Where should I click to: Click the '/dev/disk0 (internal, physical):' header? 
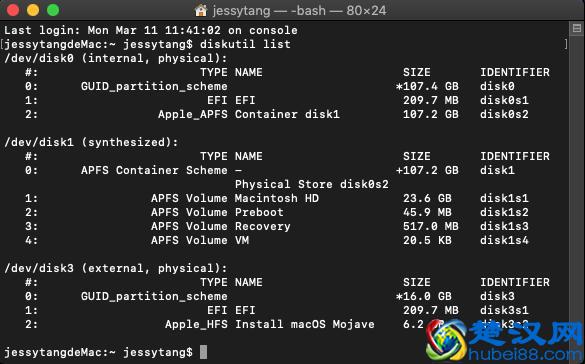116,59
